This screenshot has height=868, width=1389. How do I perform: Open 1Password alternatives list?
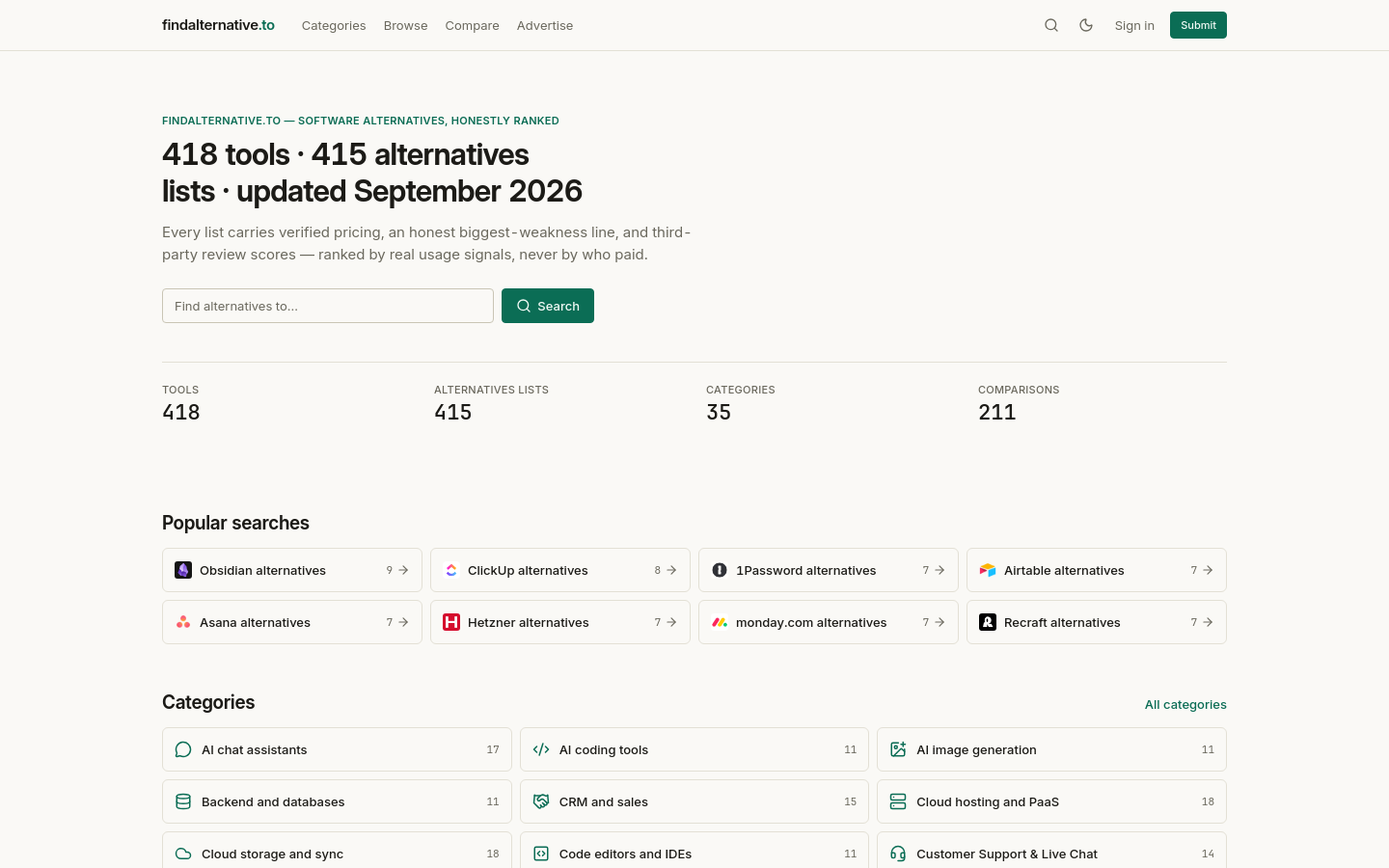829,570
